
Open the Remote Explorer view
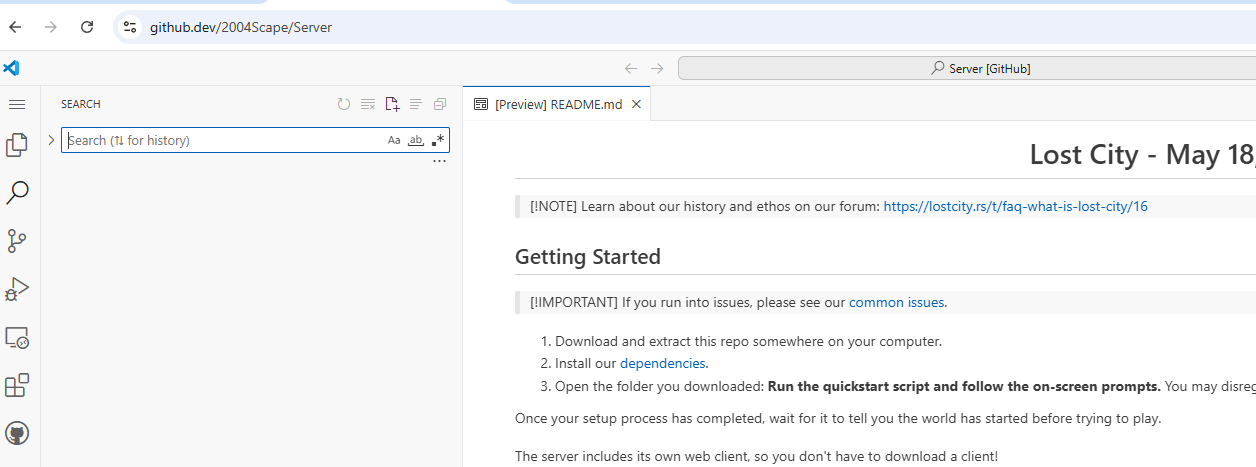point(17,337)
